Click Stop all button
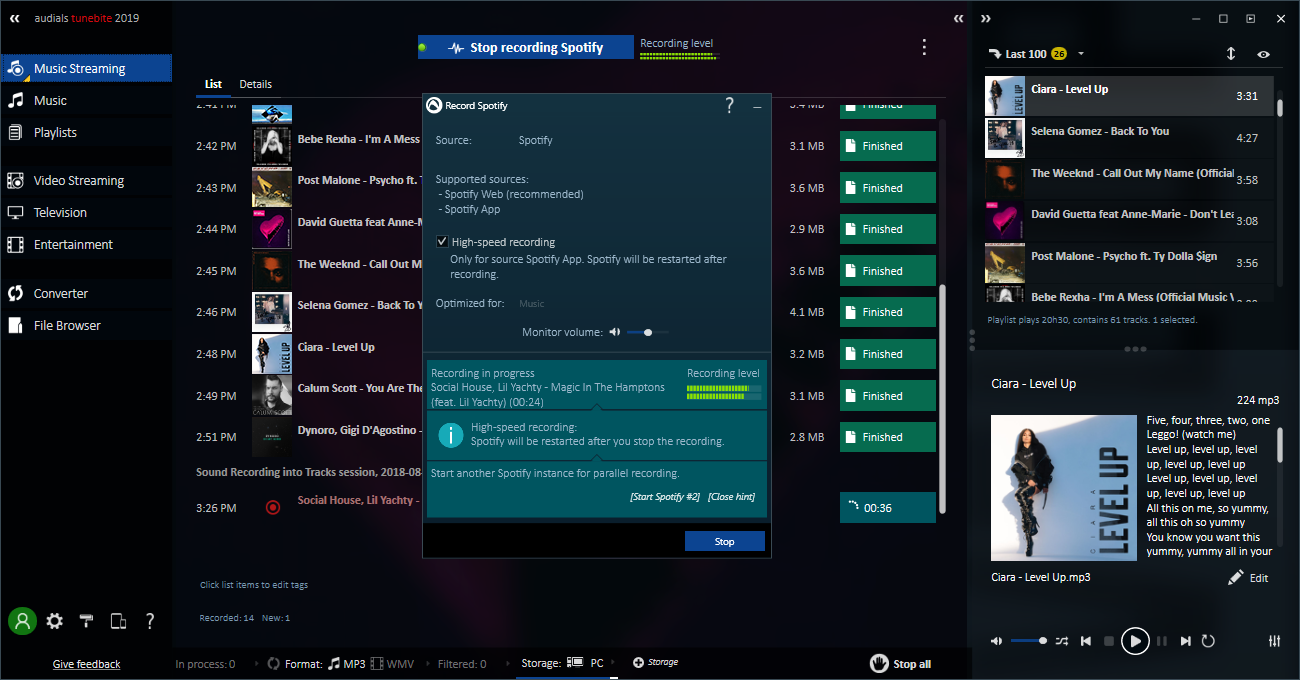This screenshot has height=680, width=1300. pos(900,663)
